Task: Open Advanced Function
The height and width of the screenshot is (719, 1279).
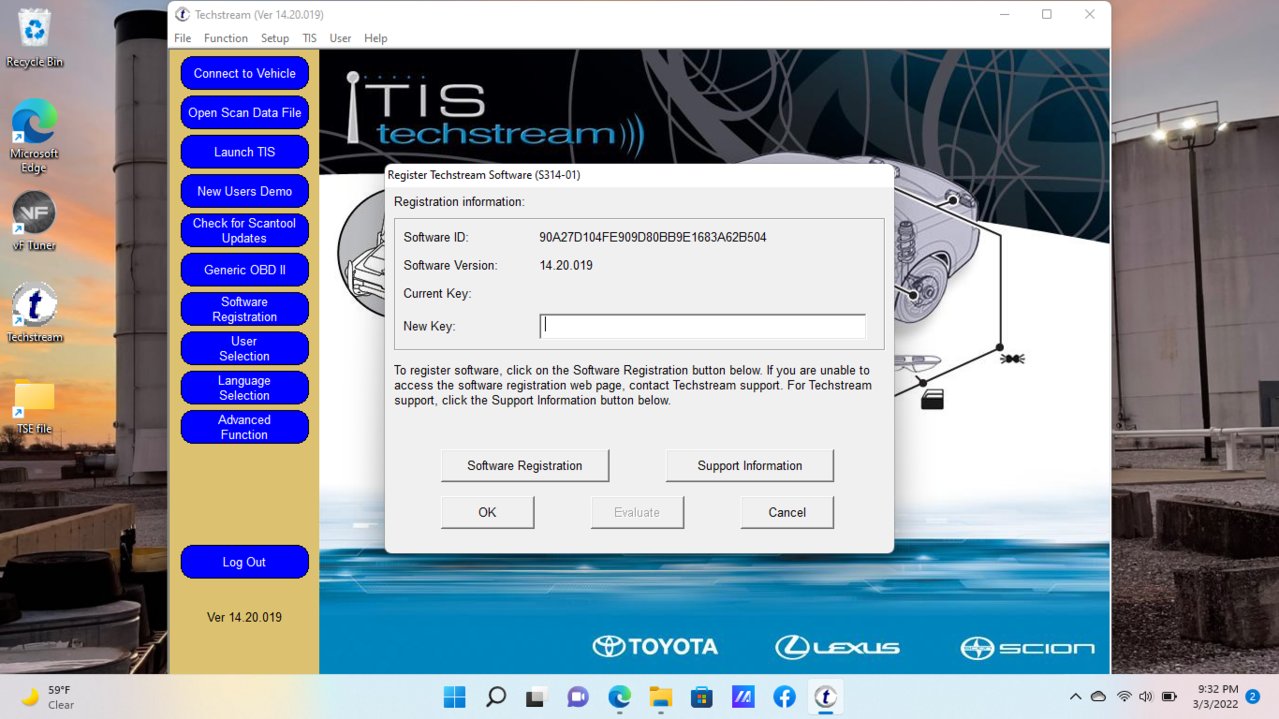Action: click(x=245, y=427)
